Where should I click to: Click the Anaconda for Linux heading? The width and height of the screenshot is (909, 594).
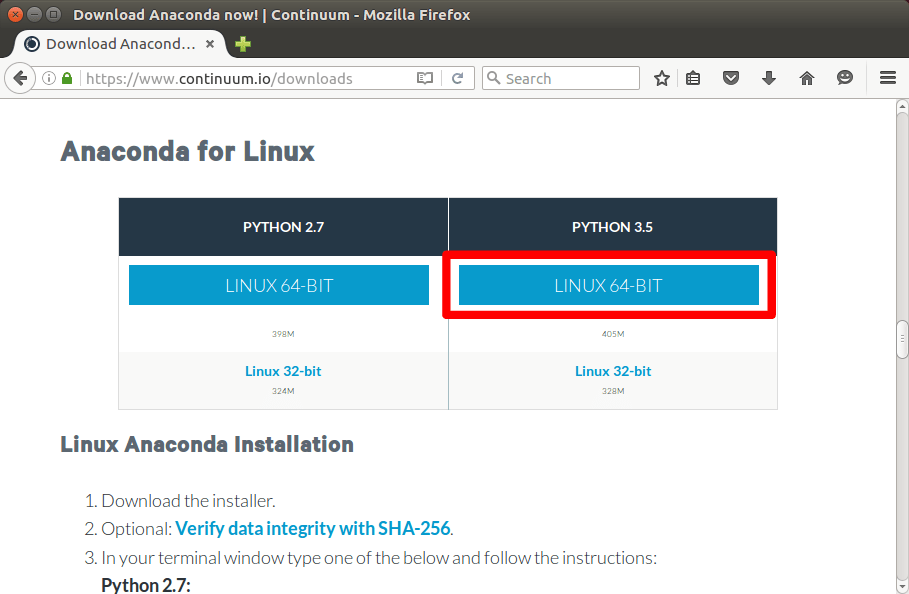point(187,152)
